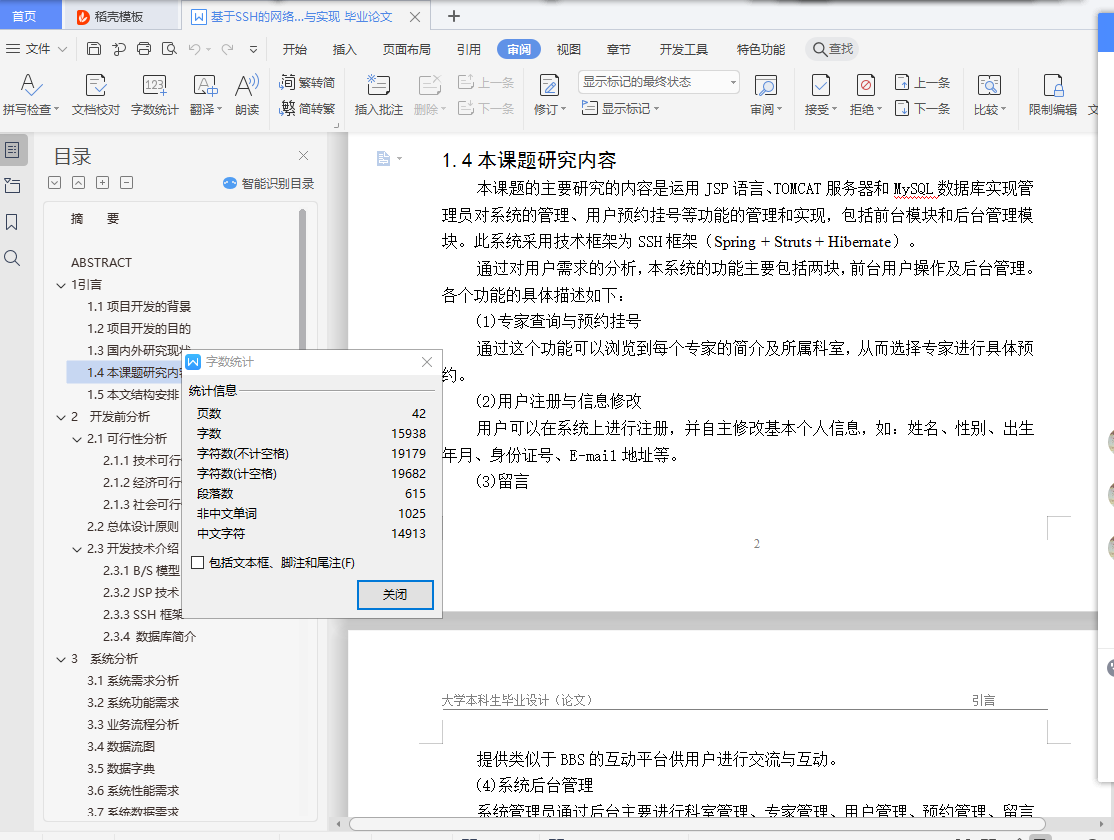1114x840 pixels.
Task: Click the smart TOC recognition (智能识别目录)
Action: pos(268,183)
